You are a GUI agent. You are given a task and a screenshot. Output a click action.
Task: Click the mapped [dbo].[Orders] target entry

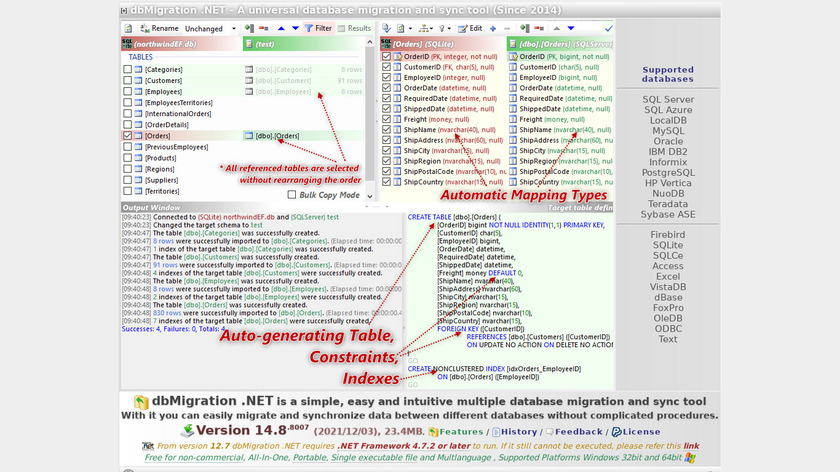pyautogui.click(x=277, y=136)
